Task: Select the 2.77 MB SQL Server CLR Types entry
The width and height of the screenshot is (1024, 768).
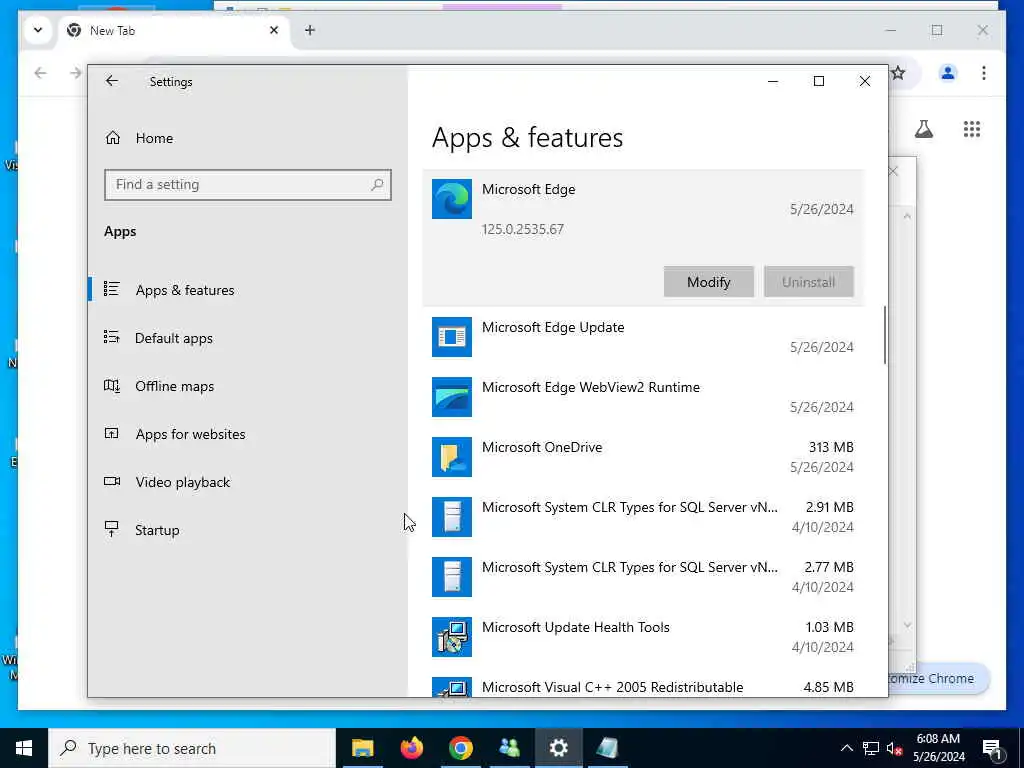Action: coord(643,577)
